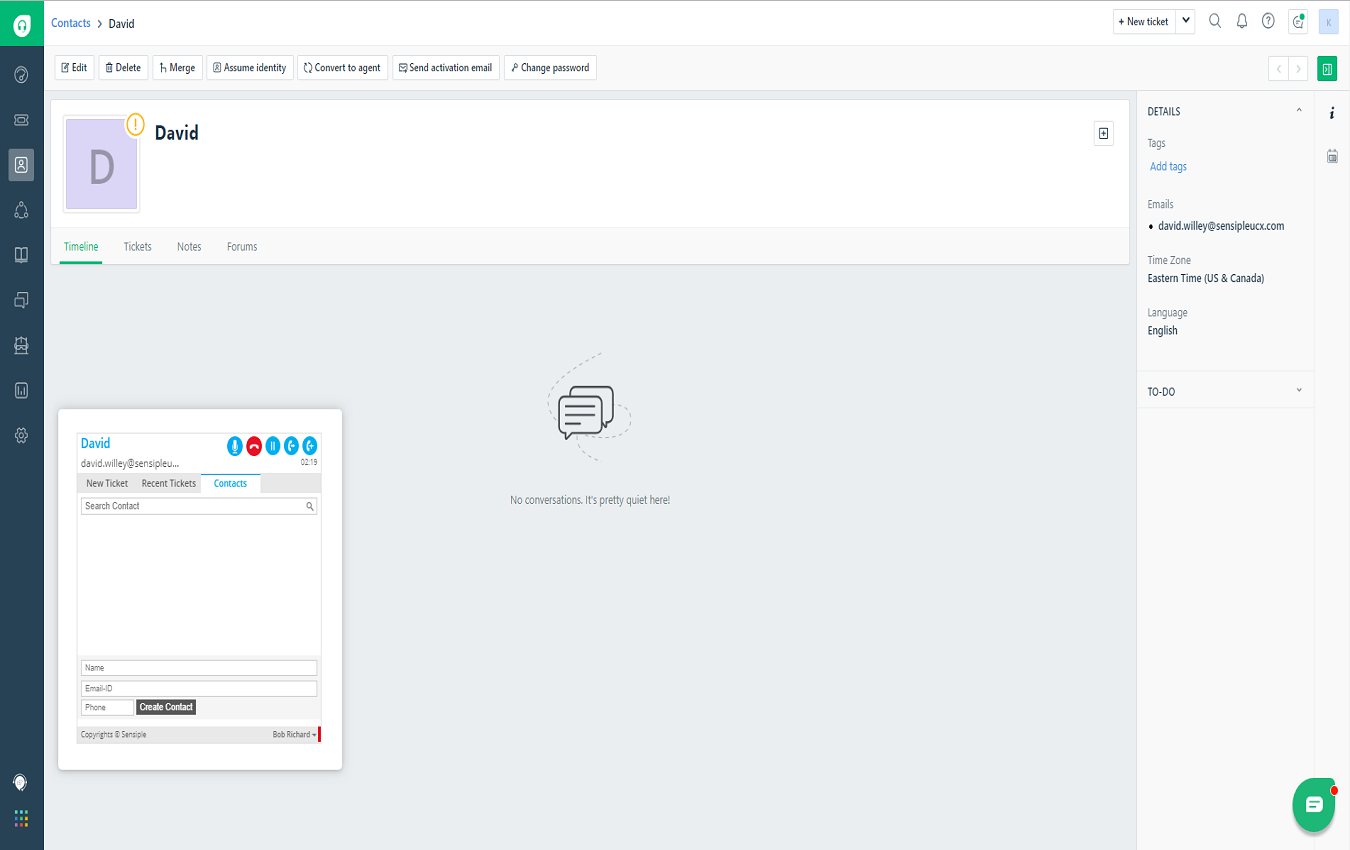Open the Admin settings gear in the sidebar
This screenshot has width=1350, height=850.
[21, 435]
